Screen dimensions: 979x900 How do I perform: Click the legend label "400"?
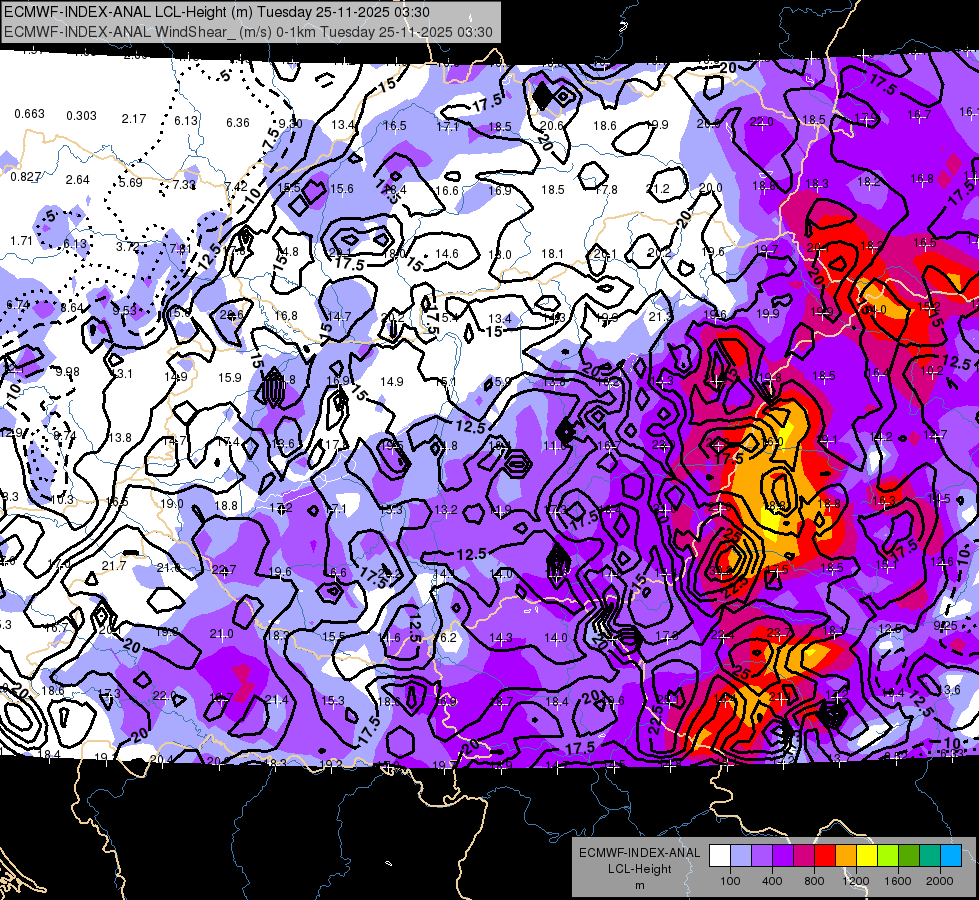click(772, 881)
